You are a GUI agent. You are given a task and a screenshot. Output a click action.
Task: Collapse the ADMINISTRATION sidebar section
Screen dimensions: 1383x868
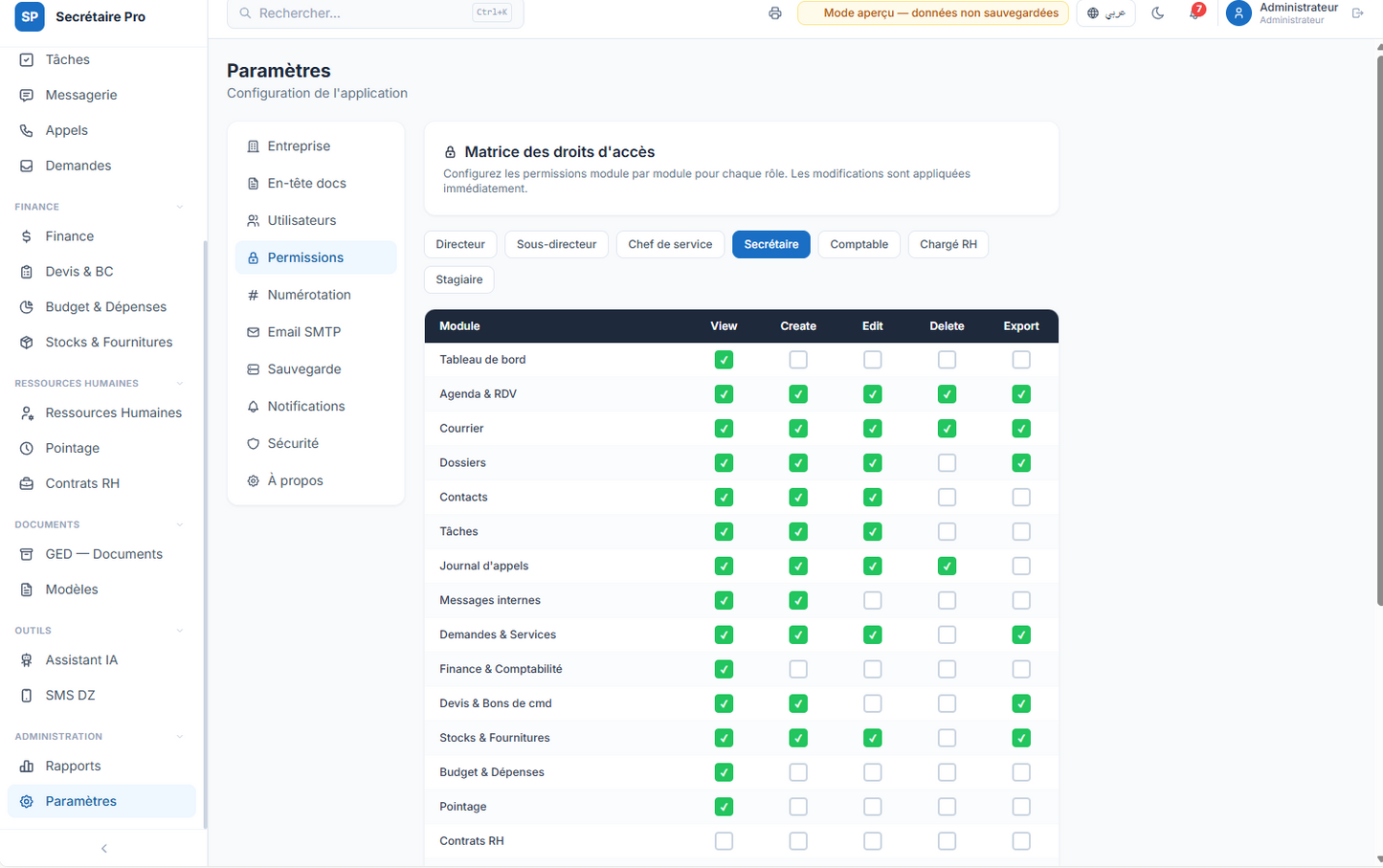180,737
